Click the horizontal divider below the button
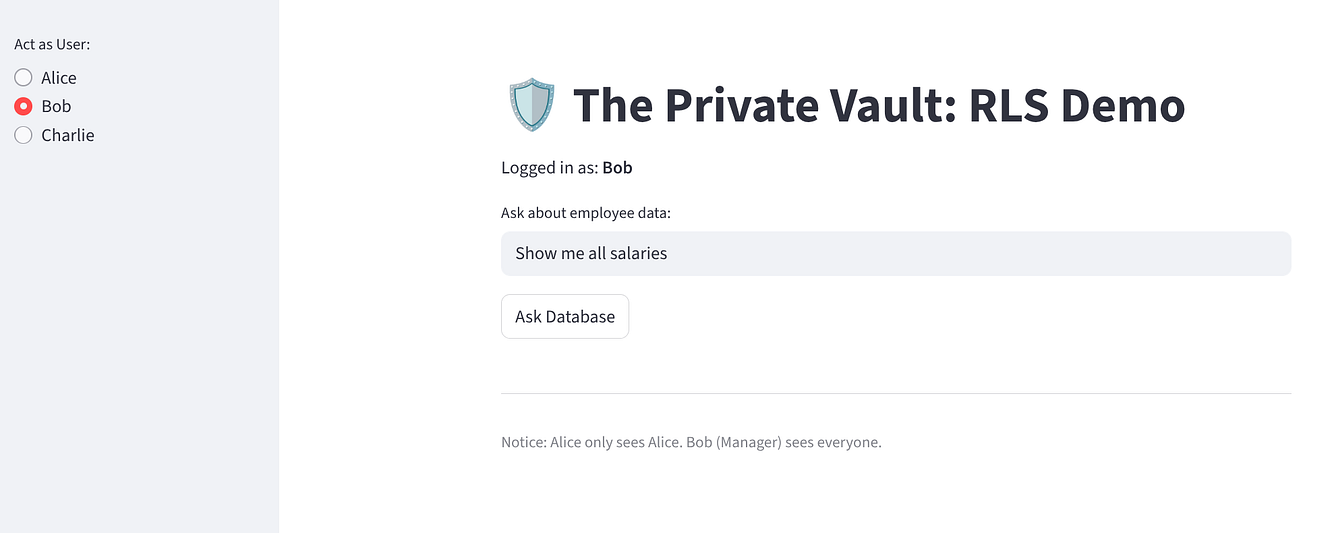 point(896,394)
